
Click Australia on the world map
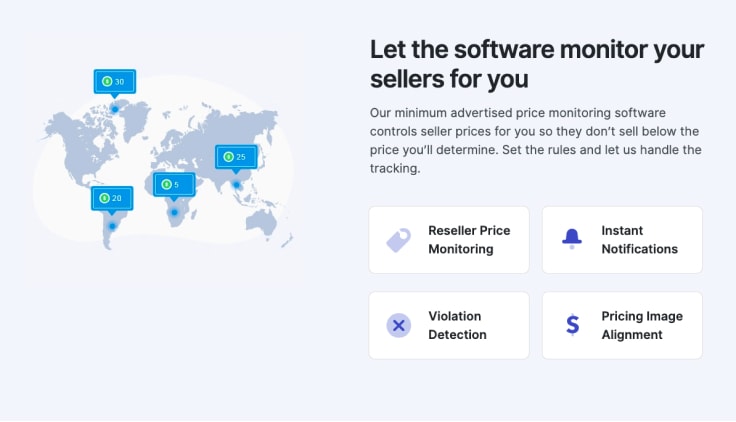tap(264, 220)
